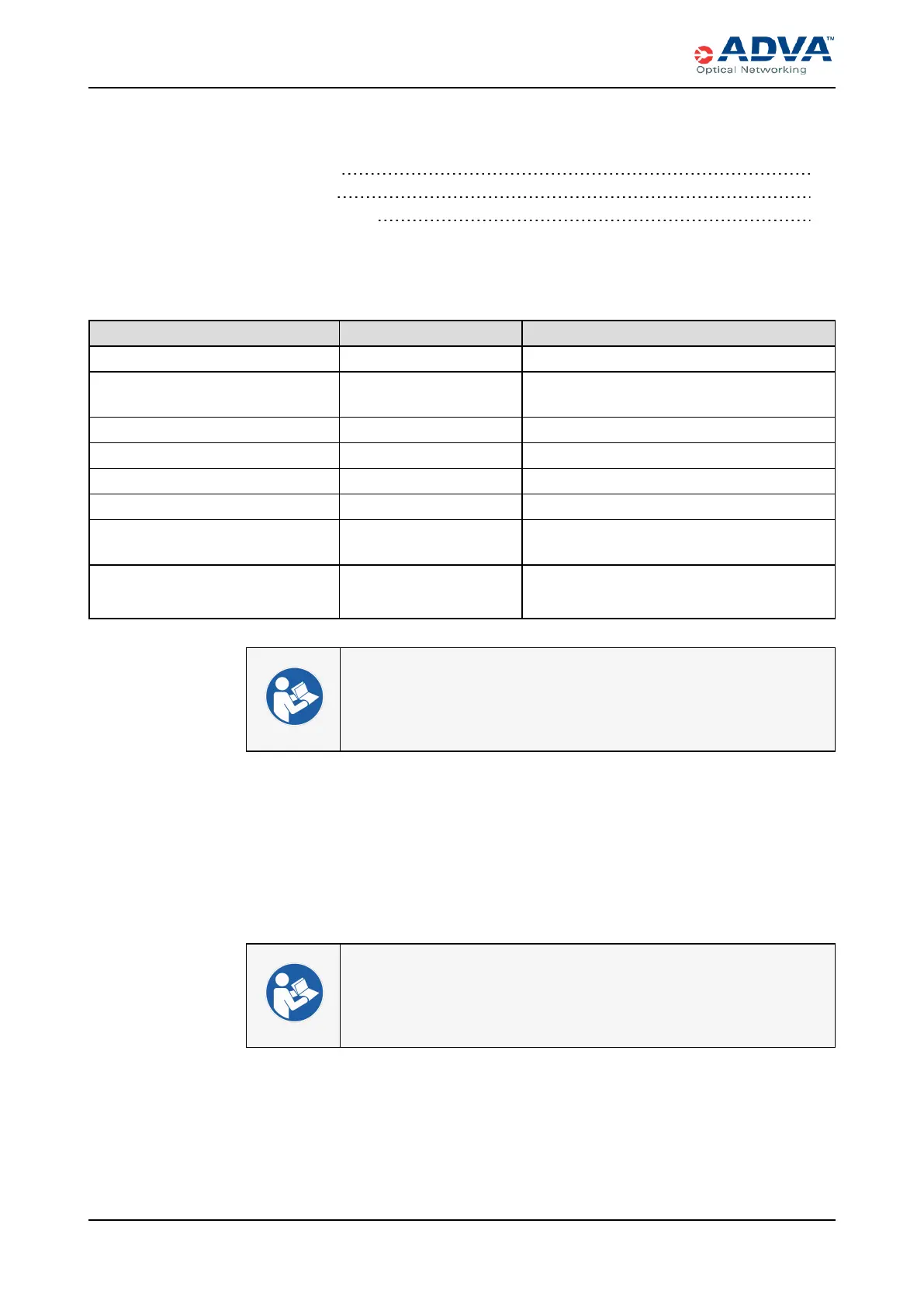Click the last table row's middle cell

coord(431,591)
